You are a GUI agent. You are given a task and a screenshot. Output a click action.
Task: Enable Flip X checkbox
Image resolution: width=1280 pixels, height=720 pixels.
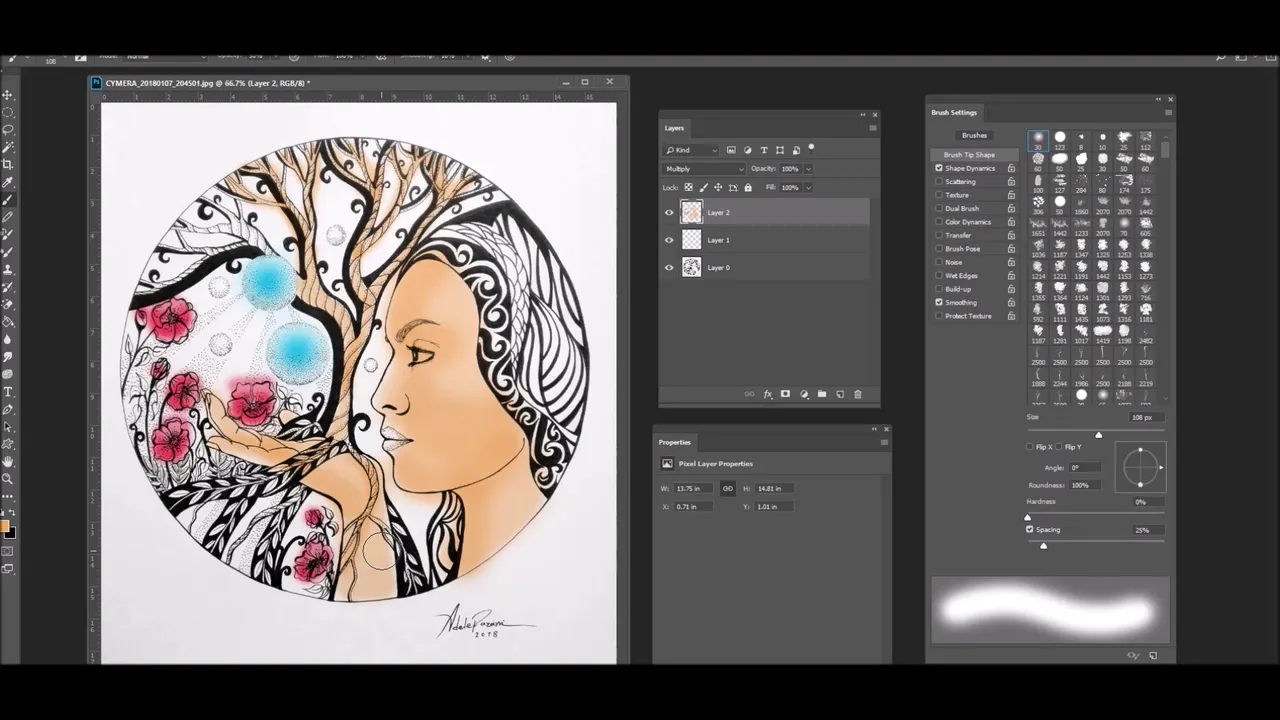point(1030,447)
